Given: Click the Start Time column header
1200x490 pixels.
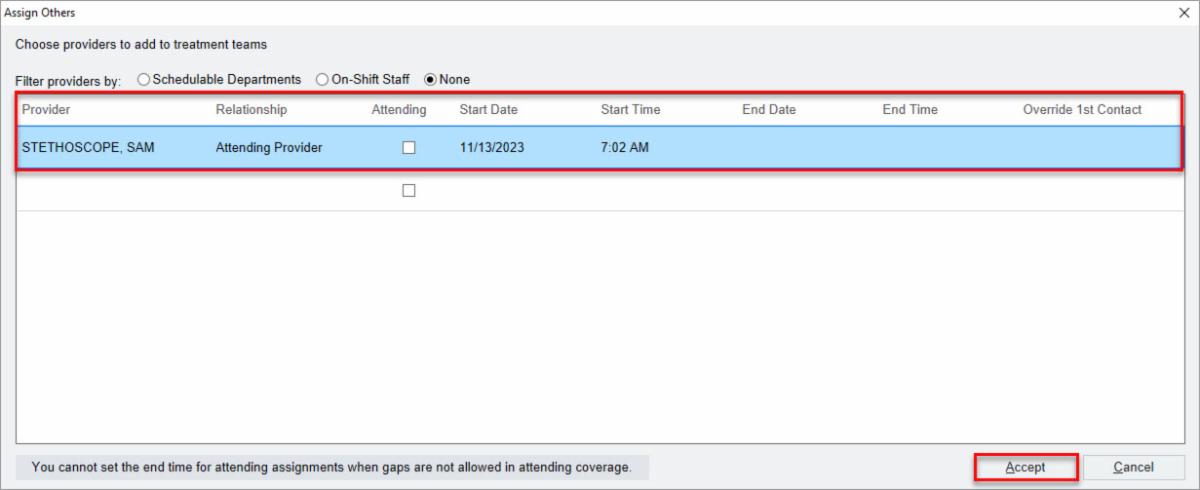Looking at the screenshot, I should click(x=630, y=109).
